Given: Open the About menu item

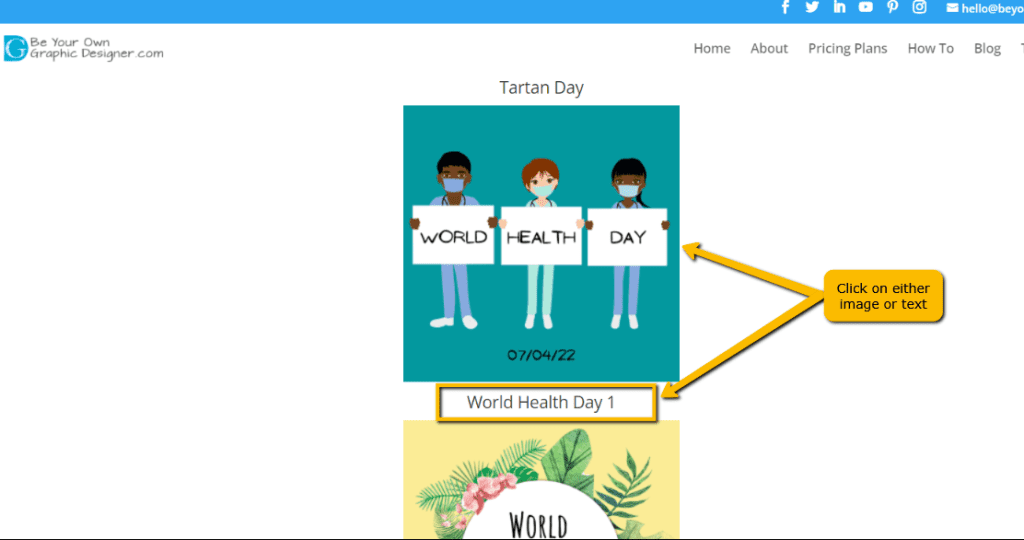Looking at the screenshot, I should point(769,48).
